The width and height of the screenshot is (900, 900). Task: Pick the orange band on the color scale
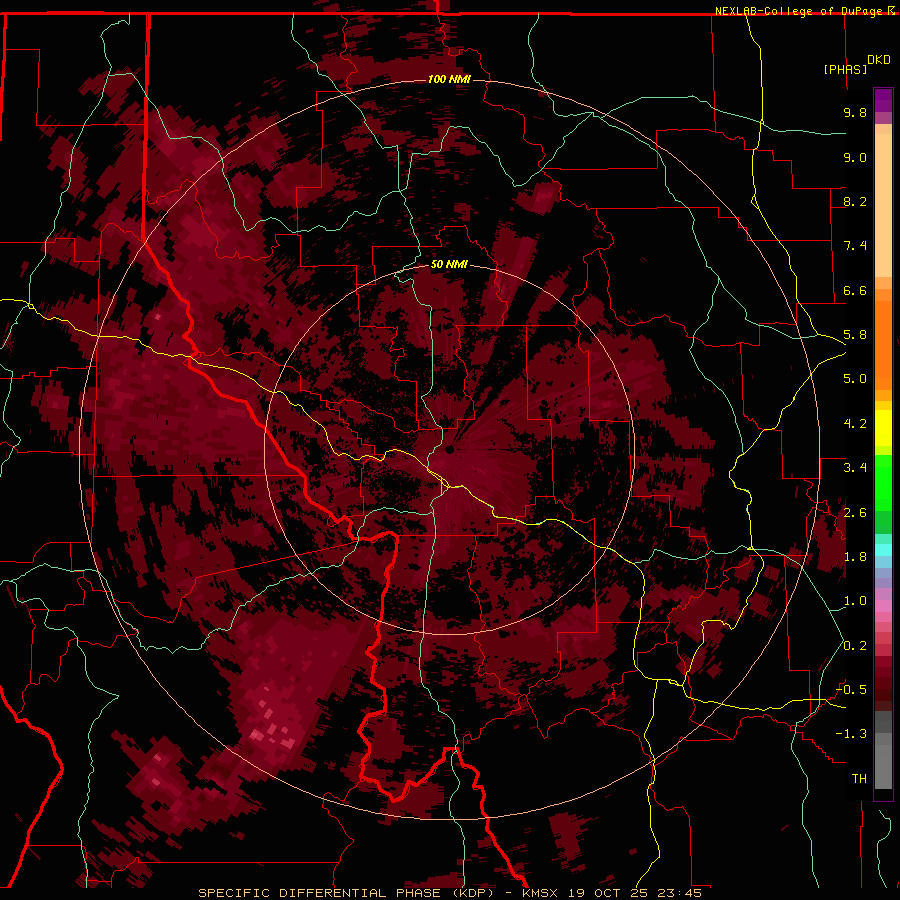point(883,344)
